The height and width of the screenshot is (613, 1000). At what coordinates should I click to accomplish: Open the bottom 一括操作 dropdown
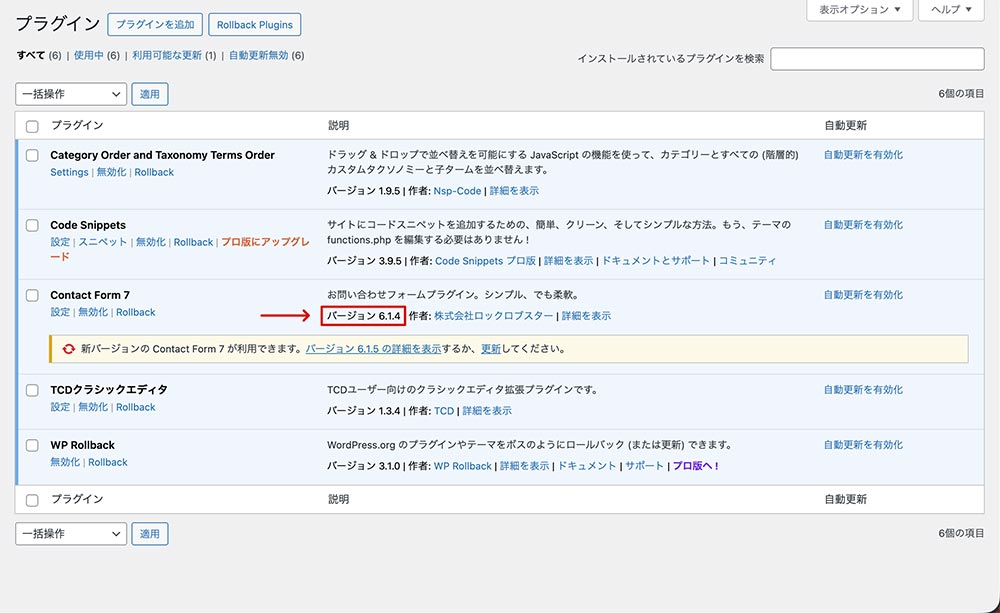71,534
